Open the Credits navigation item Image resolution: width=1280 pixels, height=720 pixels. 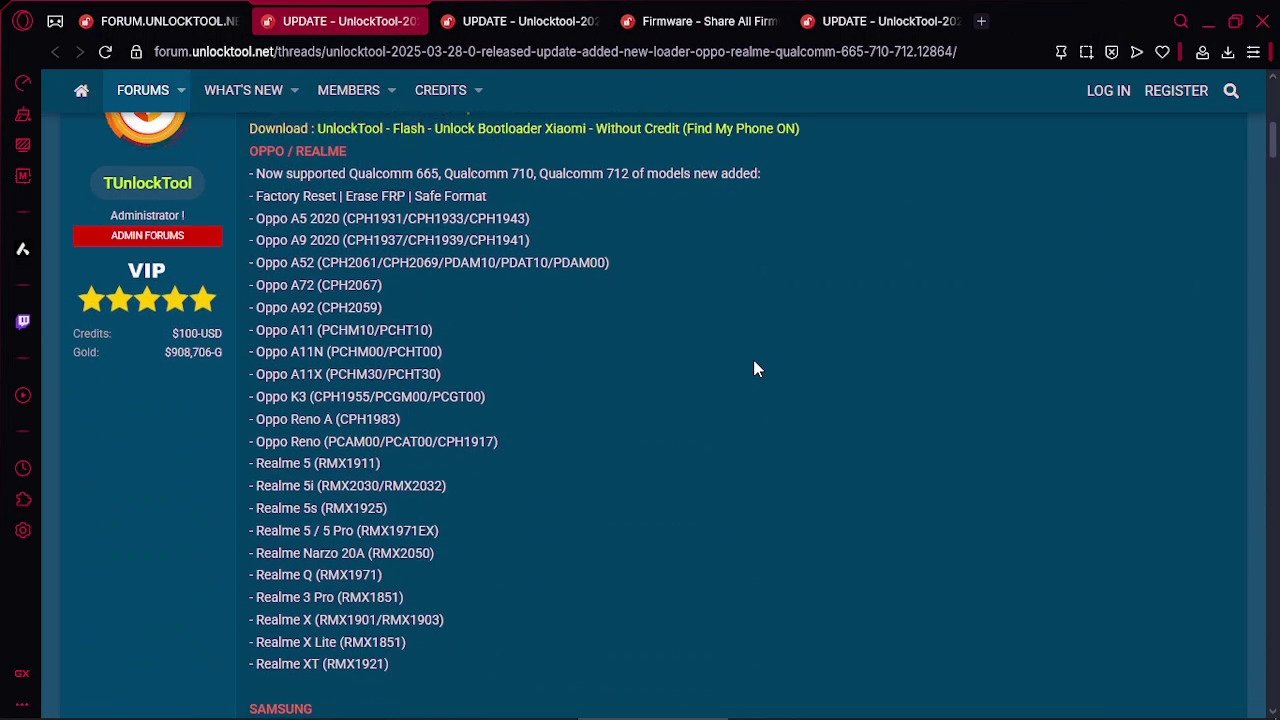click(440, 91)
